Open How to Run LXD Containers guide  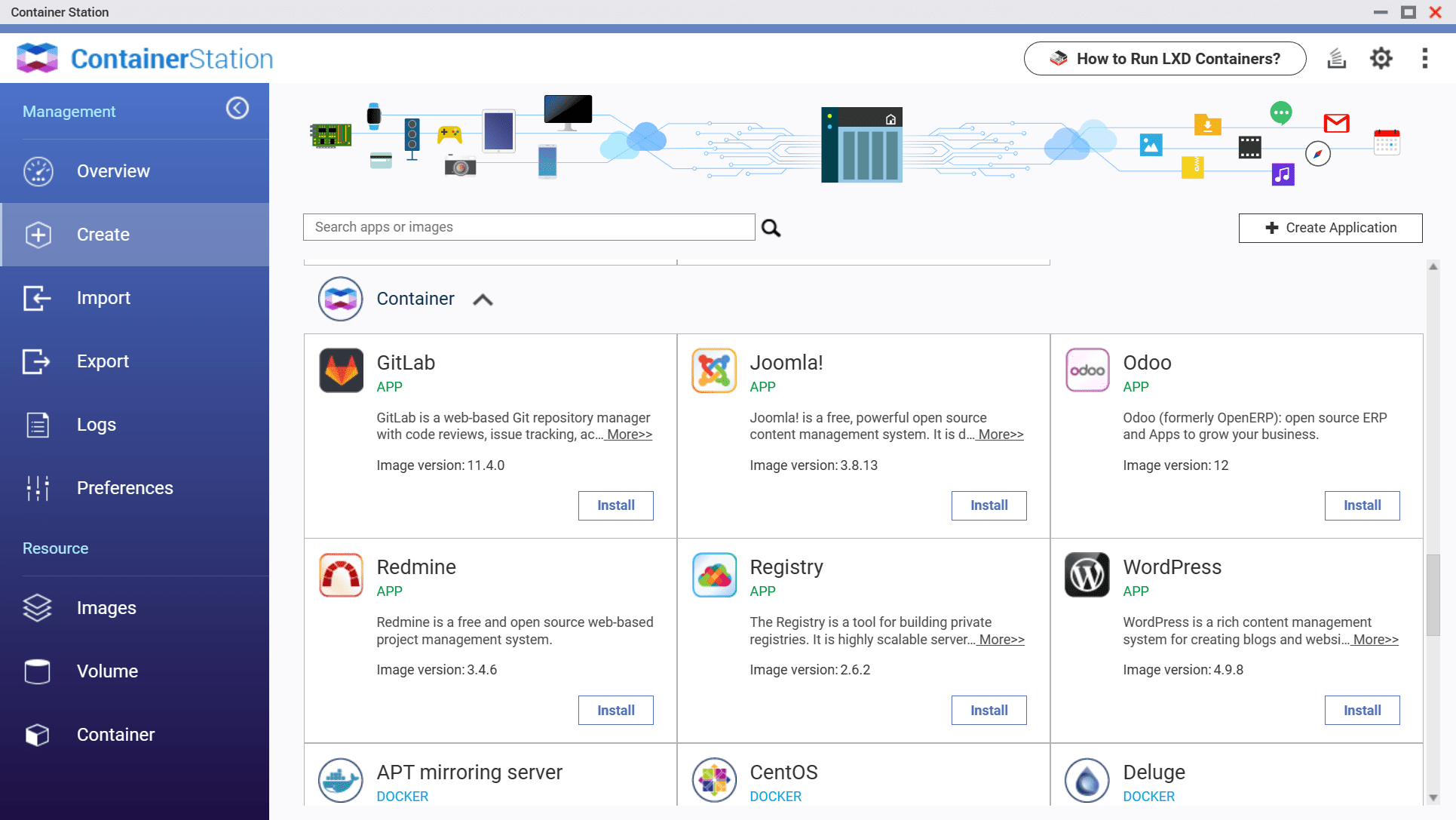[x=1164, y=59]
